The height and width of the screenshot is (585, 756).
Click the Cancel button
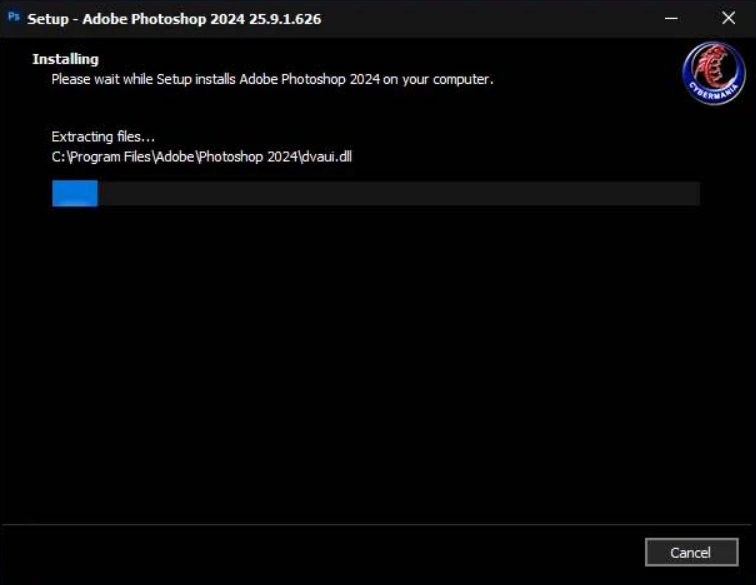691,552
